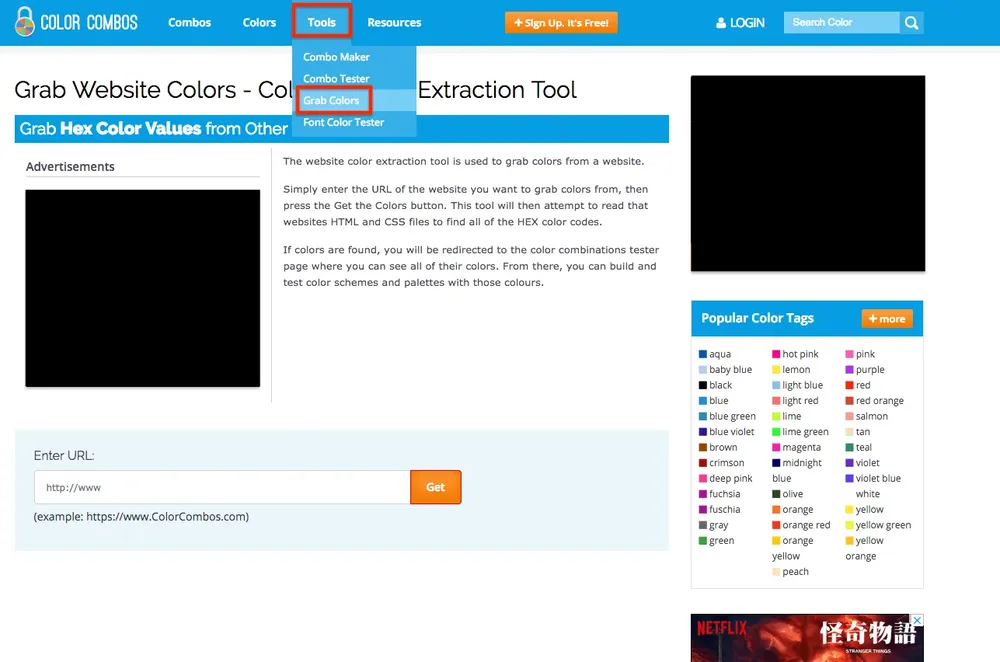Open the Tools menu
1000x662 pixels.
point(321,22)
